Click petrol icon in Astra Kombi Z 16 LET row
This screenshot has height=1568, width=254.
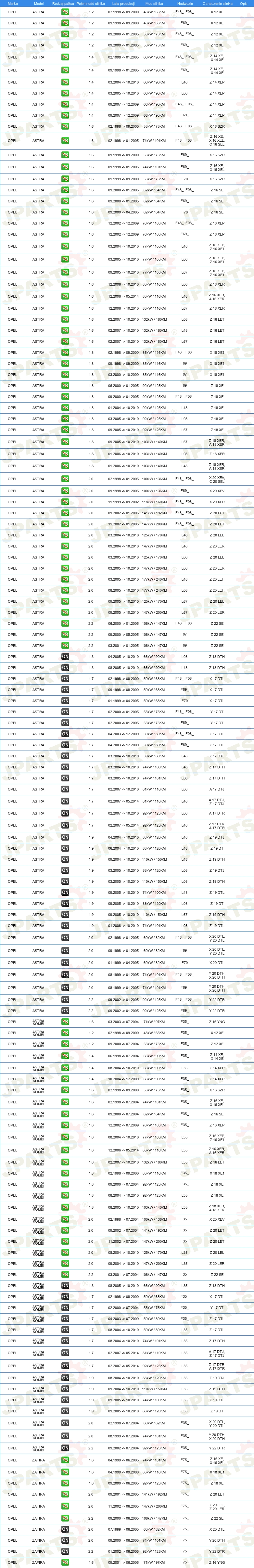point(65,1162)
